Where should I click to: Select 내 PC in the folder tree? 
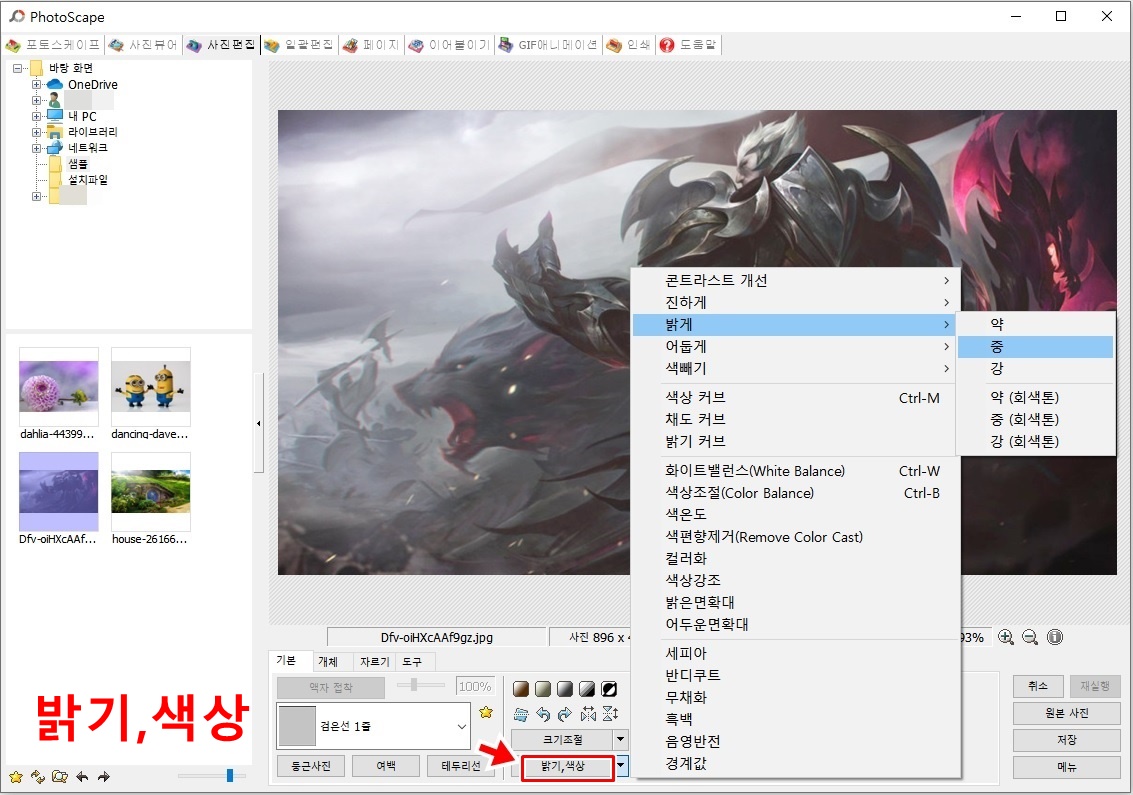pos(82,116)
